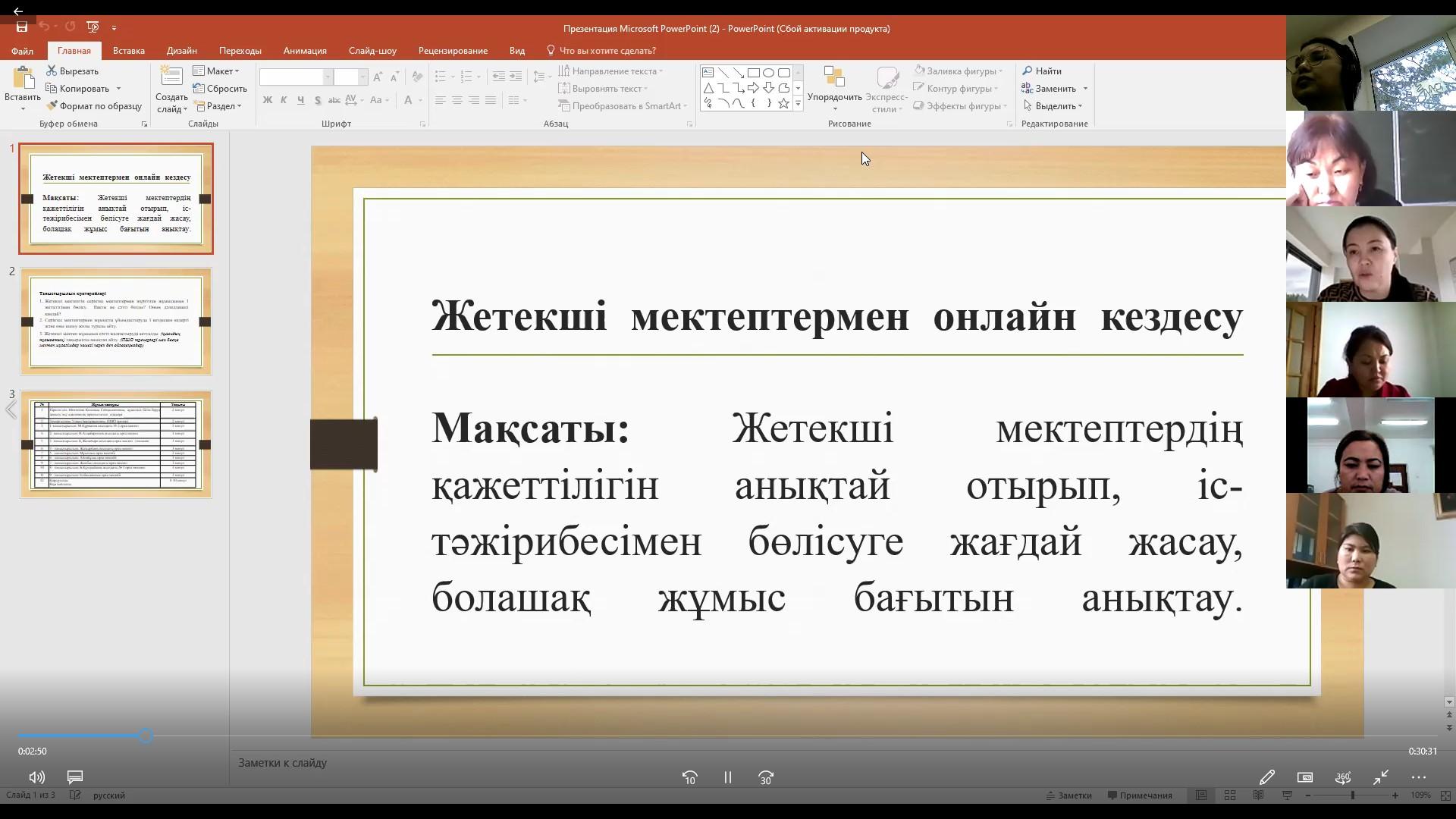Select slide 2 thumbnail in the slide panel

click(116, 322)
